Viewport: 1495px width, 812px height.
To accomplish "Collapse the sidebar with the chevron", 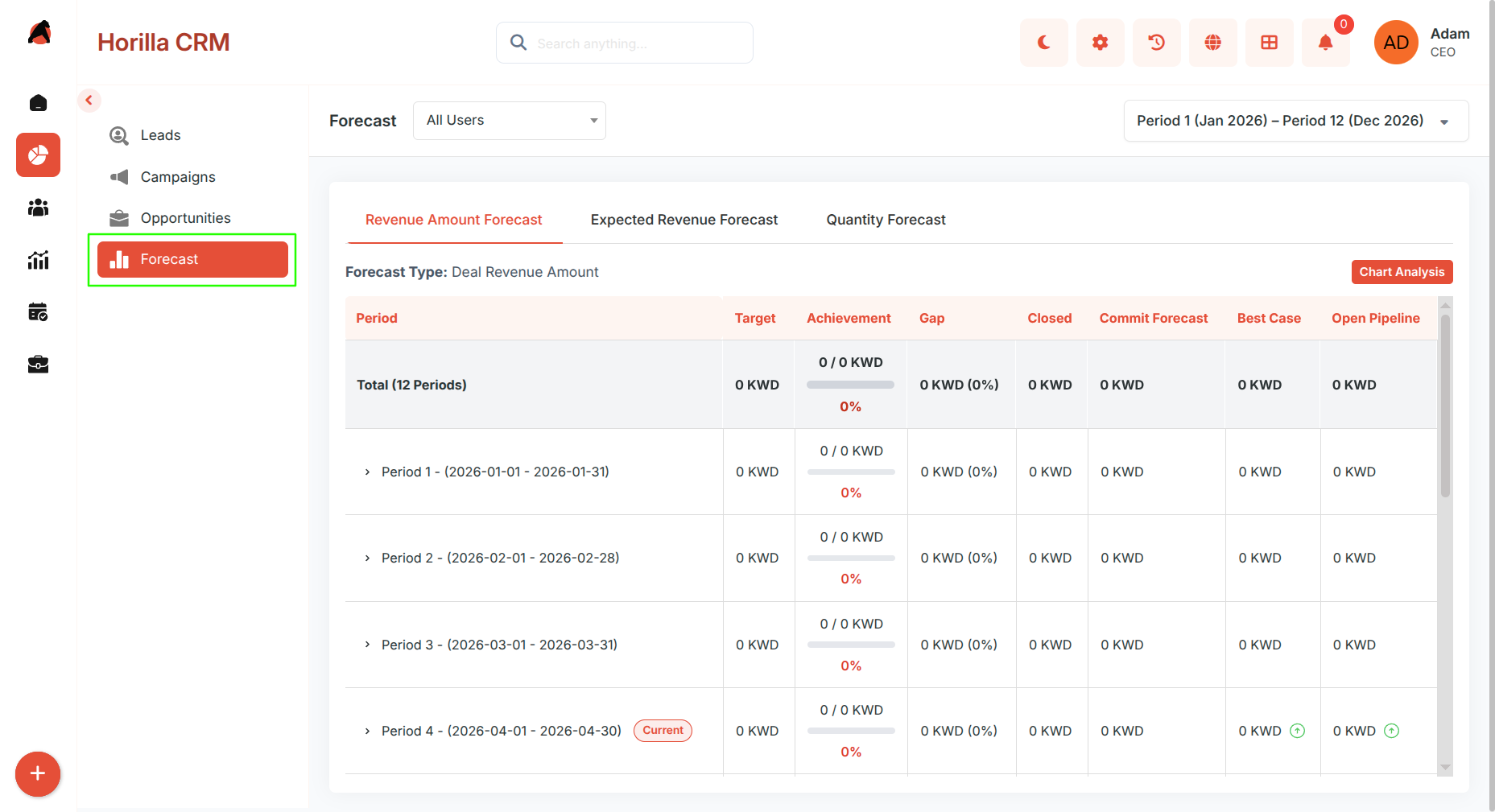I will 89,101.
